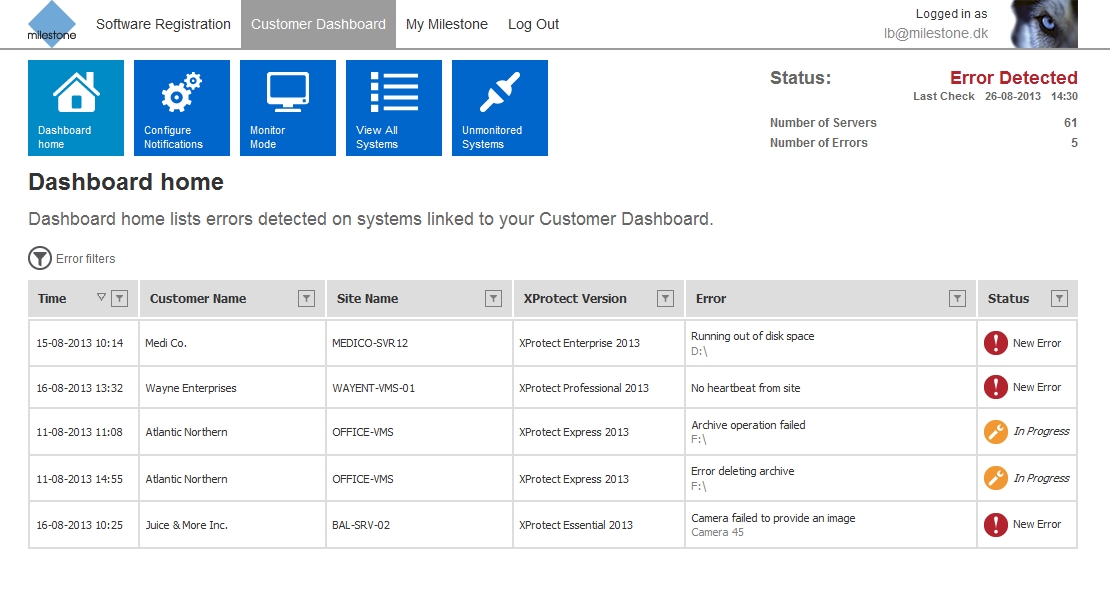
Task: Click timestamp 15-08-2013 10:14
Action: point(80,343)
